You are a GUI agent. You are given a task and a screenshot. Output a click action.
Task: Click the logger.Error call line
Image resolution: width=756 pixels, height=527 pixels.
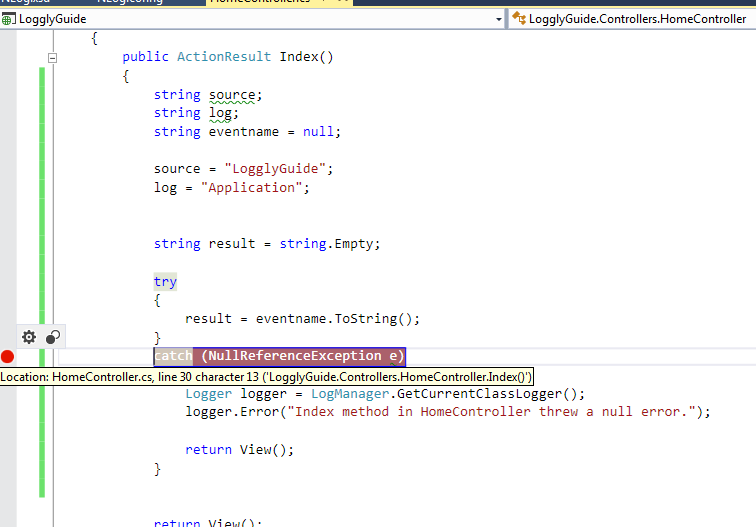coord(447,412)
